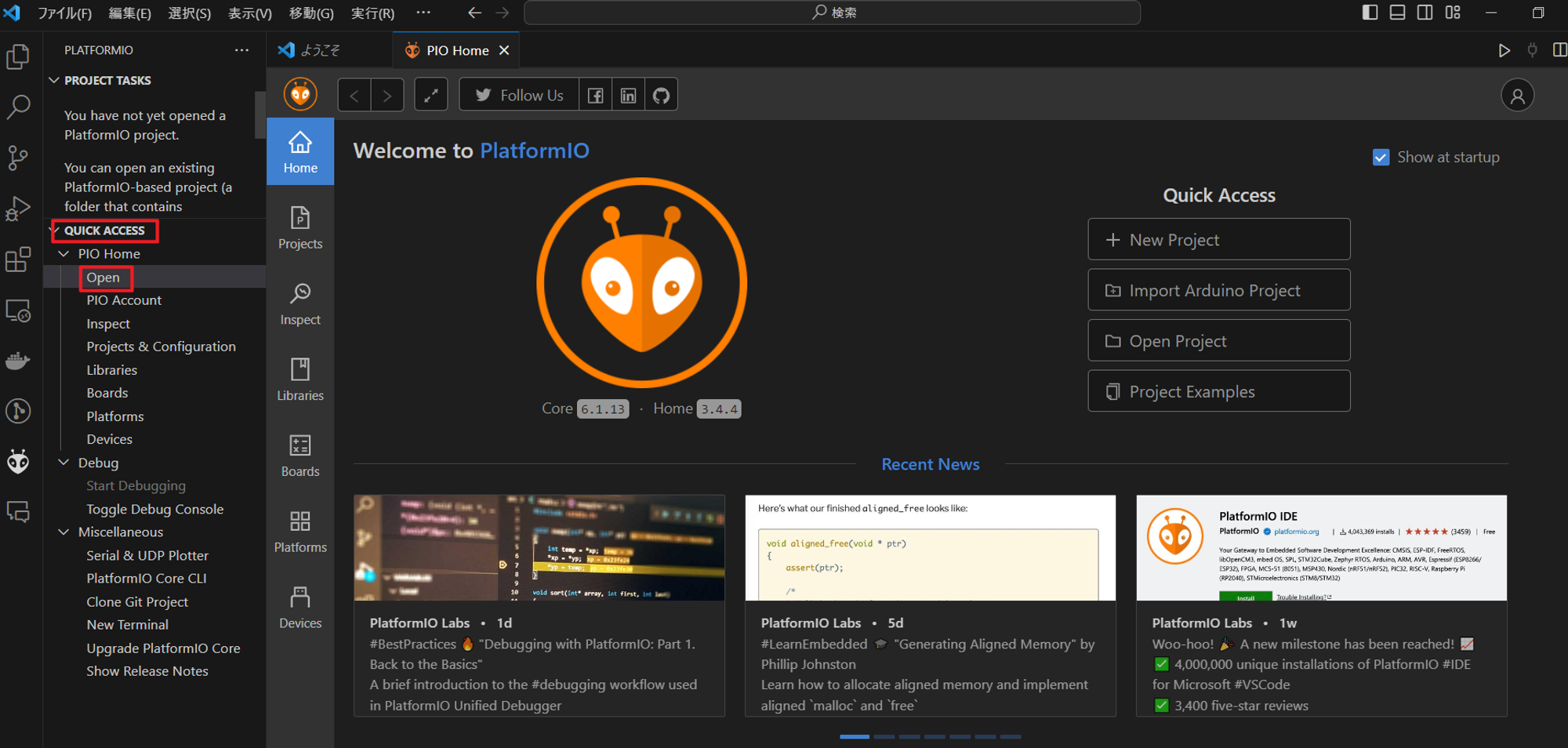Viewport: 1568px width, 748px height.
Task: Open Inspect in the PIO Home sidebar
Action: [300, 304]
